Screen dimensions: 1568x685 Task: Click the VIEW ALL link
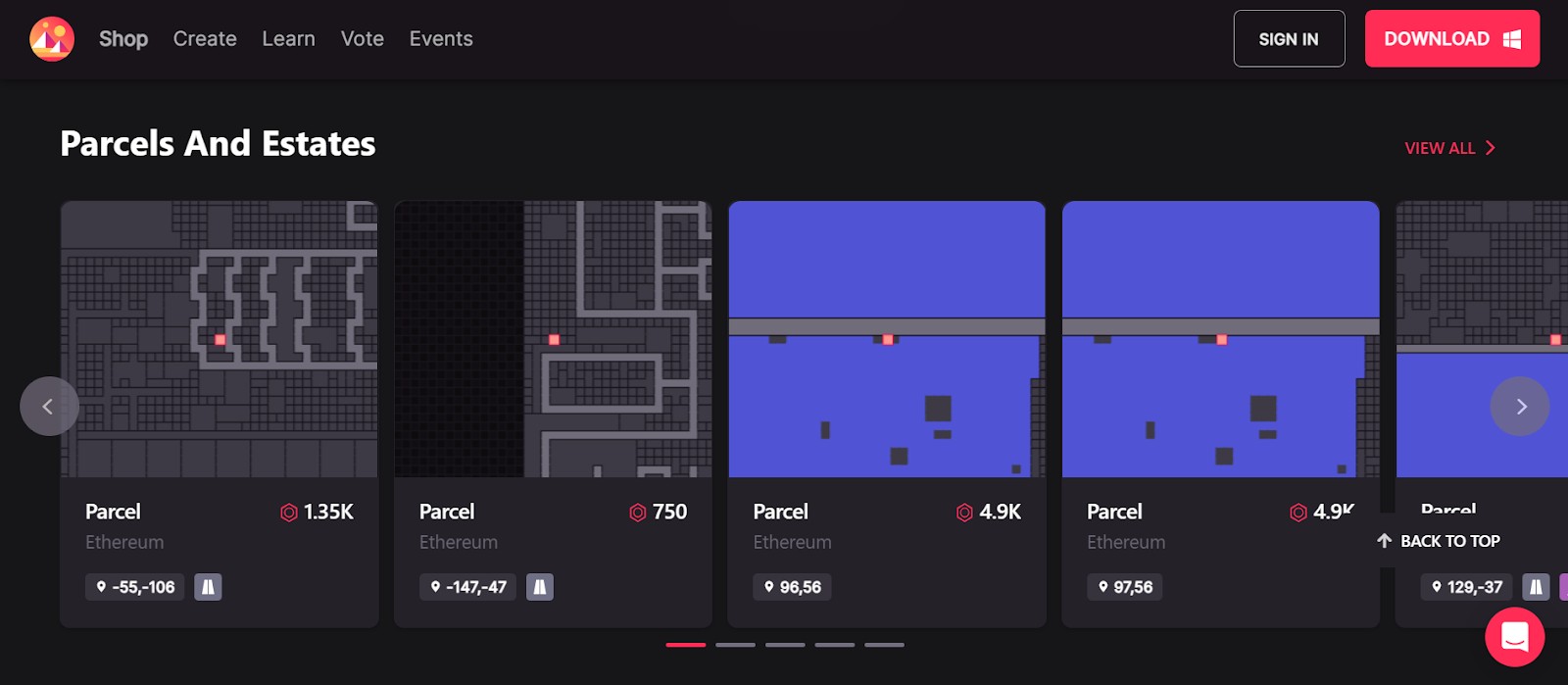click(x=1449, y=148)
